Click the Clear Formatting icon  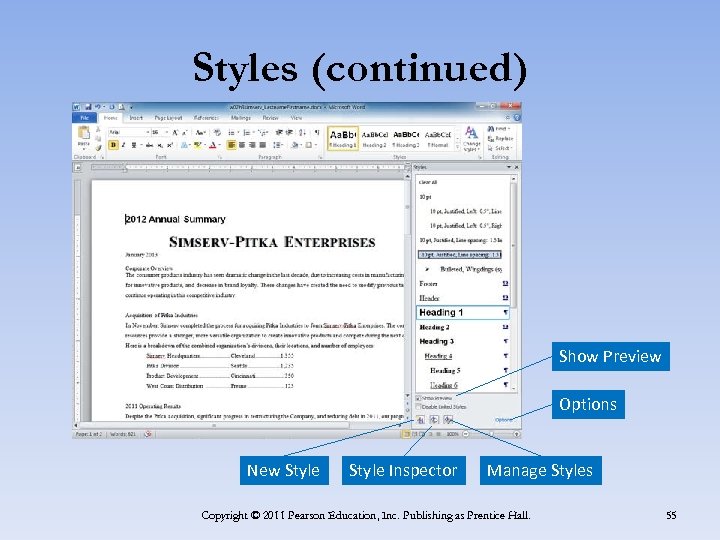217,133
